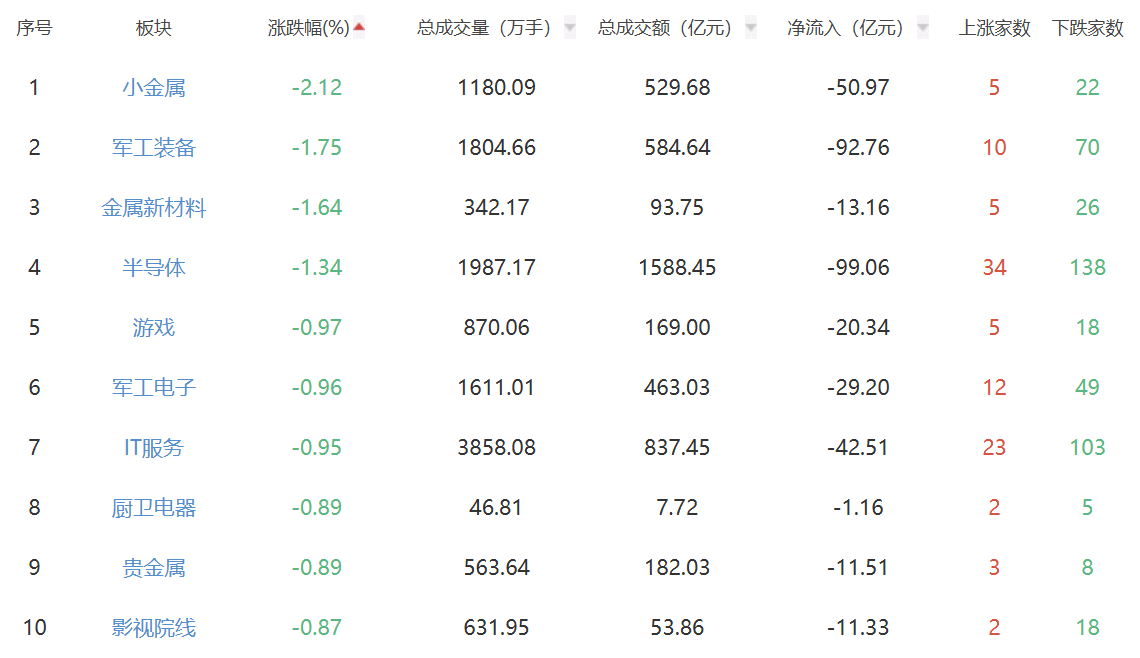
Task: Open the 游戏 sector link
Action: coord(154,328)
